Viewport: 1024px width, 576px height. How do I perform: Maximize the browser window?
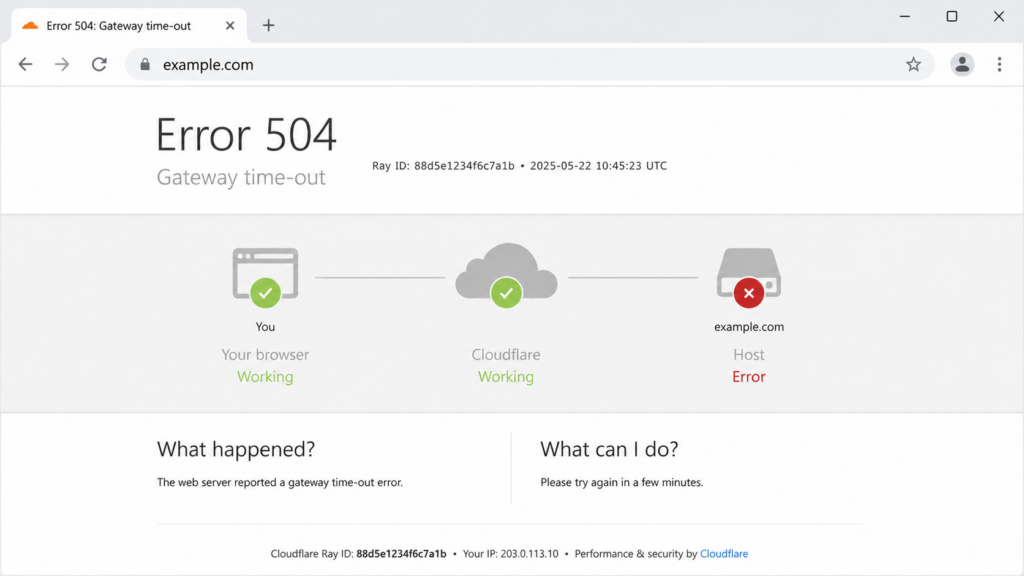click(x=952, y=16)
